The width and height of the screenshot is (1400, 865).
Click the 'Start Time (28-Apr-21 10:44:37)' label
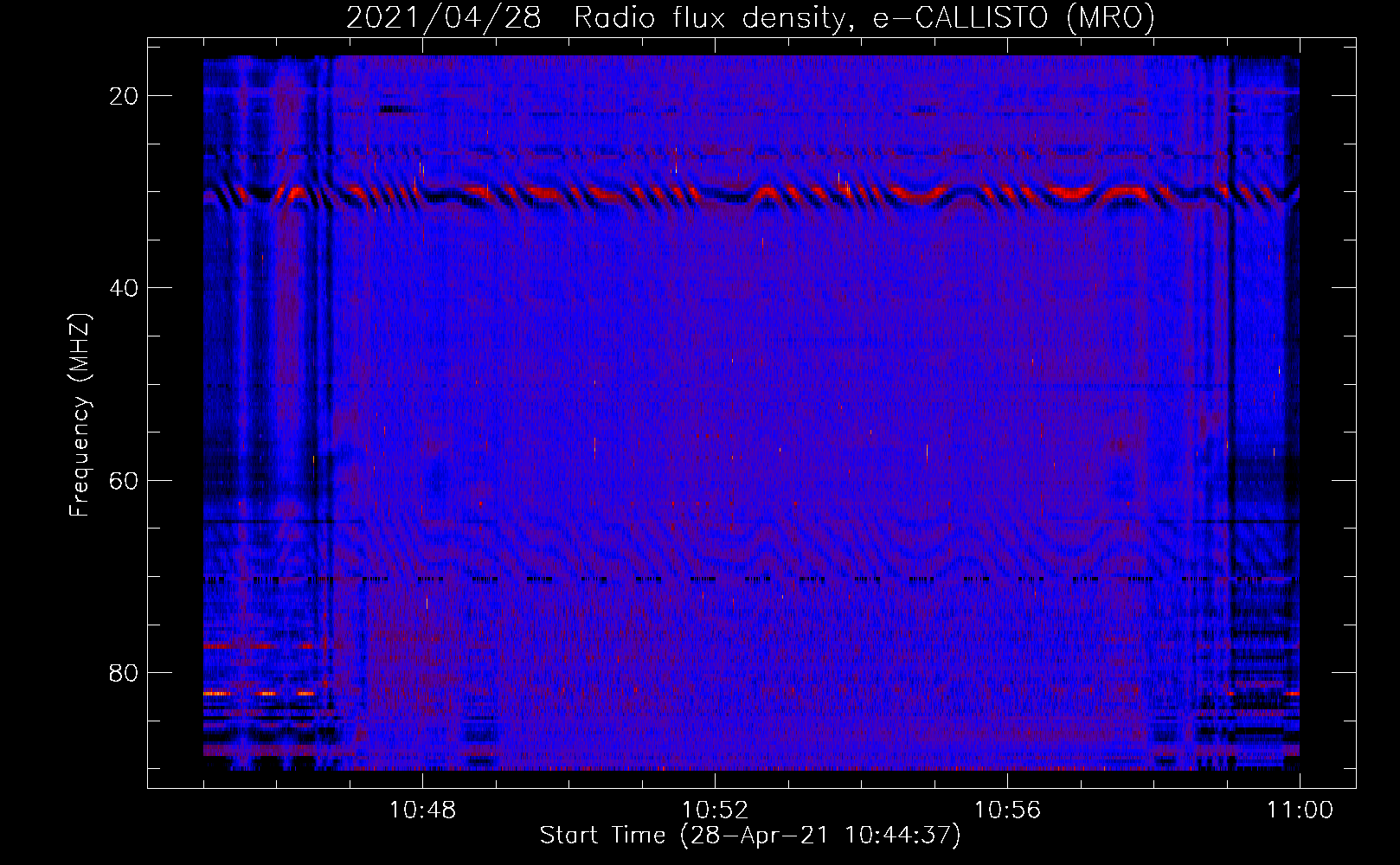coord(750,836)
